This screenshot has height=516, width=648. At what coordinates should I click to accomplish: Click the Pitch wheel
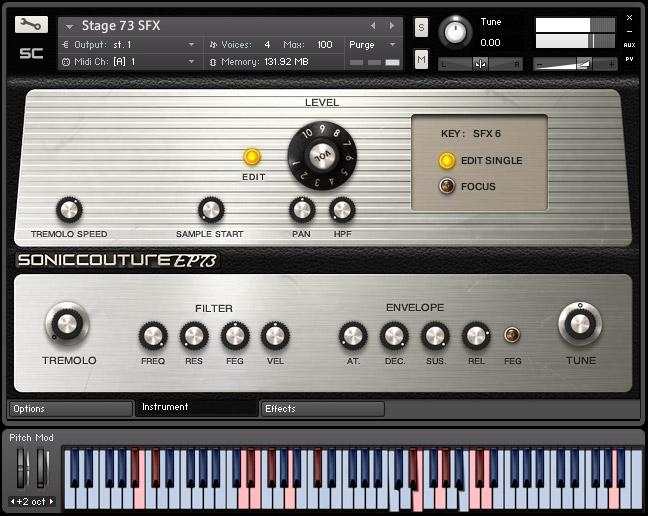pos(22,468)
